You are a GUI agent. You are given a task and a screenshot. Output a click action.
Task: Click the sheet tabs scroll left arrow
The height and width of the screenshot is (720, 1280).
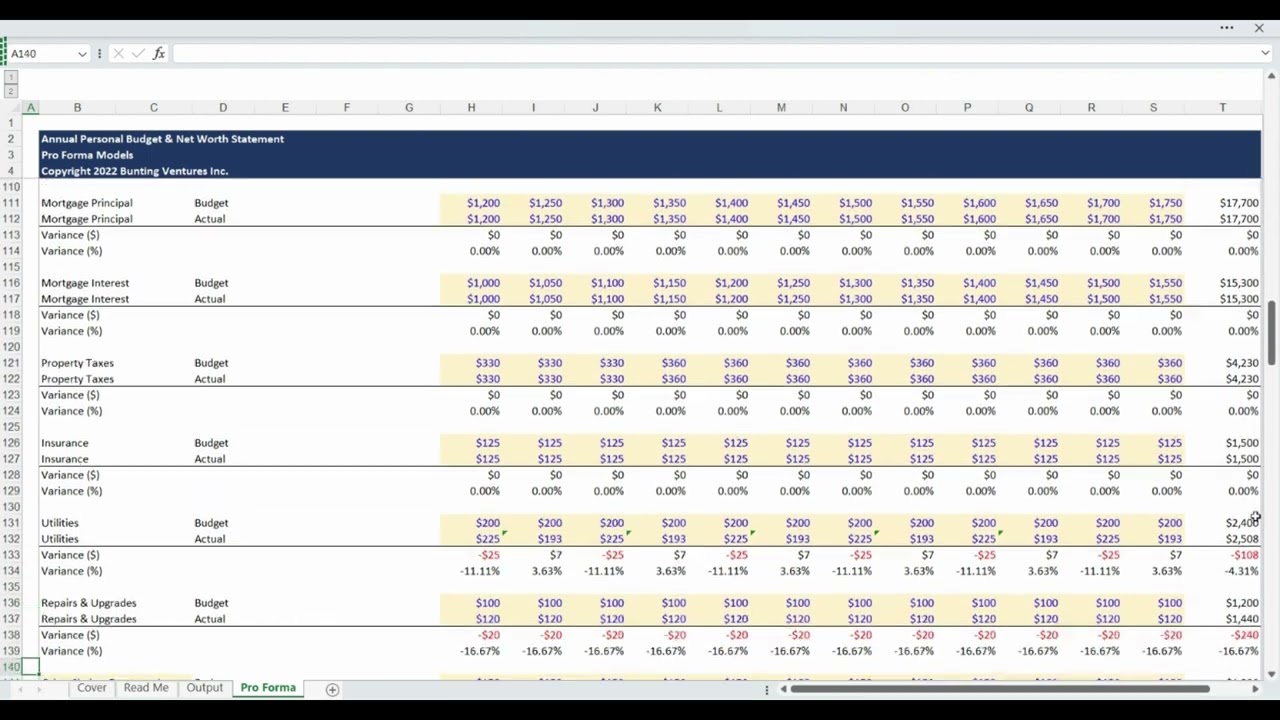22,689
